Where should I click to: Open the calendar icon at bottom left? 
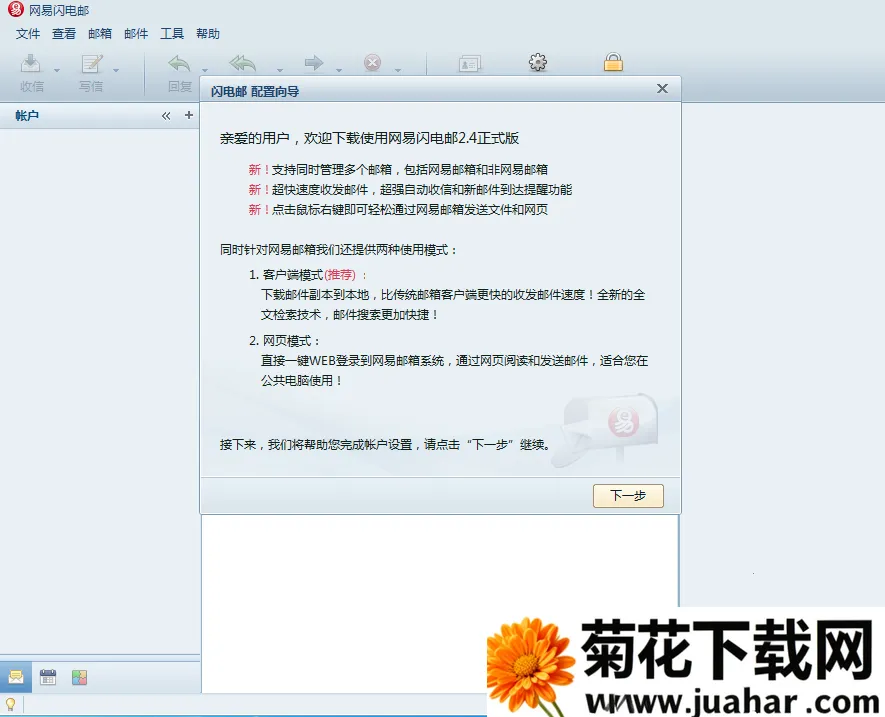pos(47,677)
